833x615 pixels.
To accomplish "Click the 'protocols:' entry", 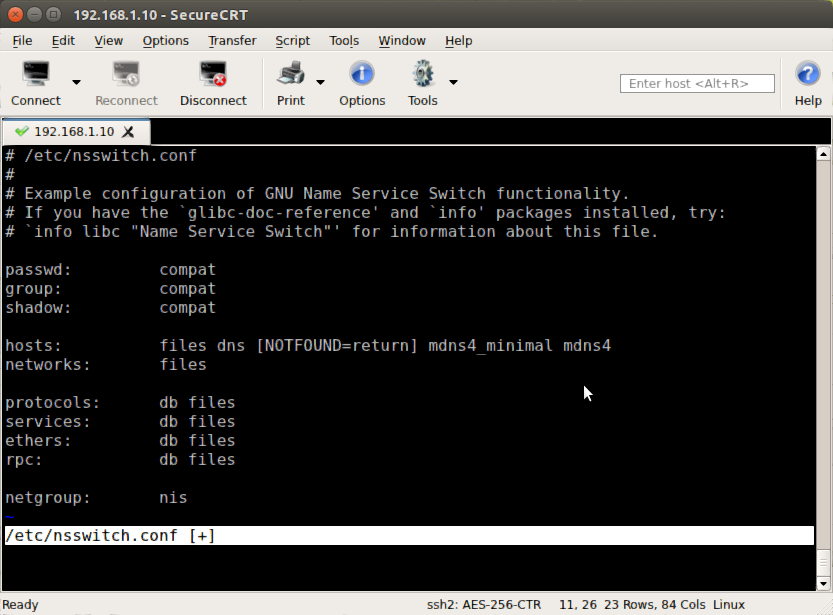I will point(53,403).
